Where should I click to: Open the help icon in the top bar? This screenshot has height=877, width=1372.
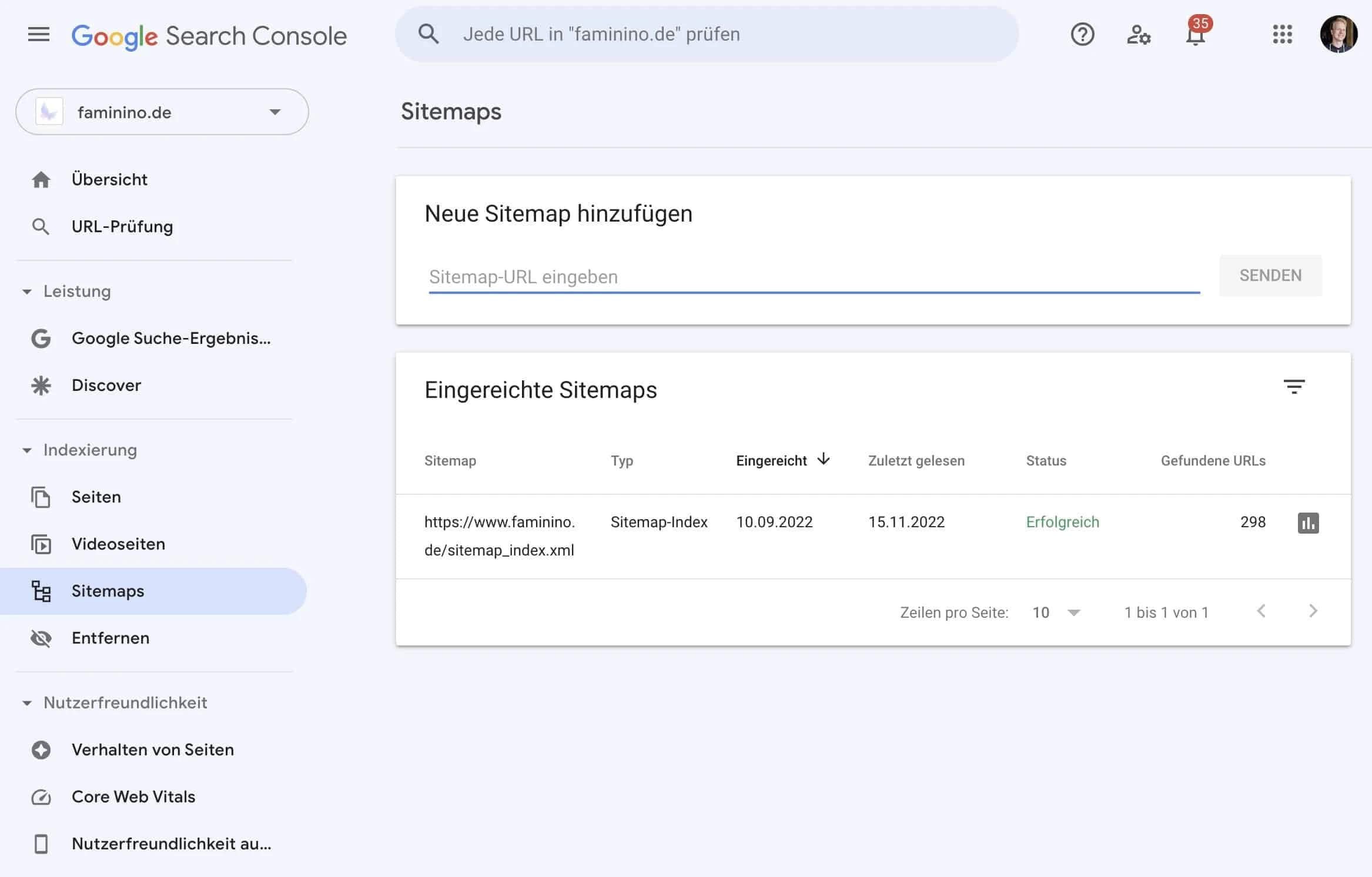[x=1082, y=35]
